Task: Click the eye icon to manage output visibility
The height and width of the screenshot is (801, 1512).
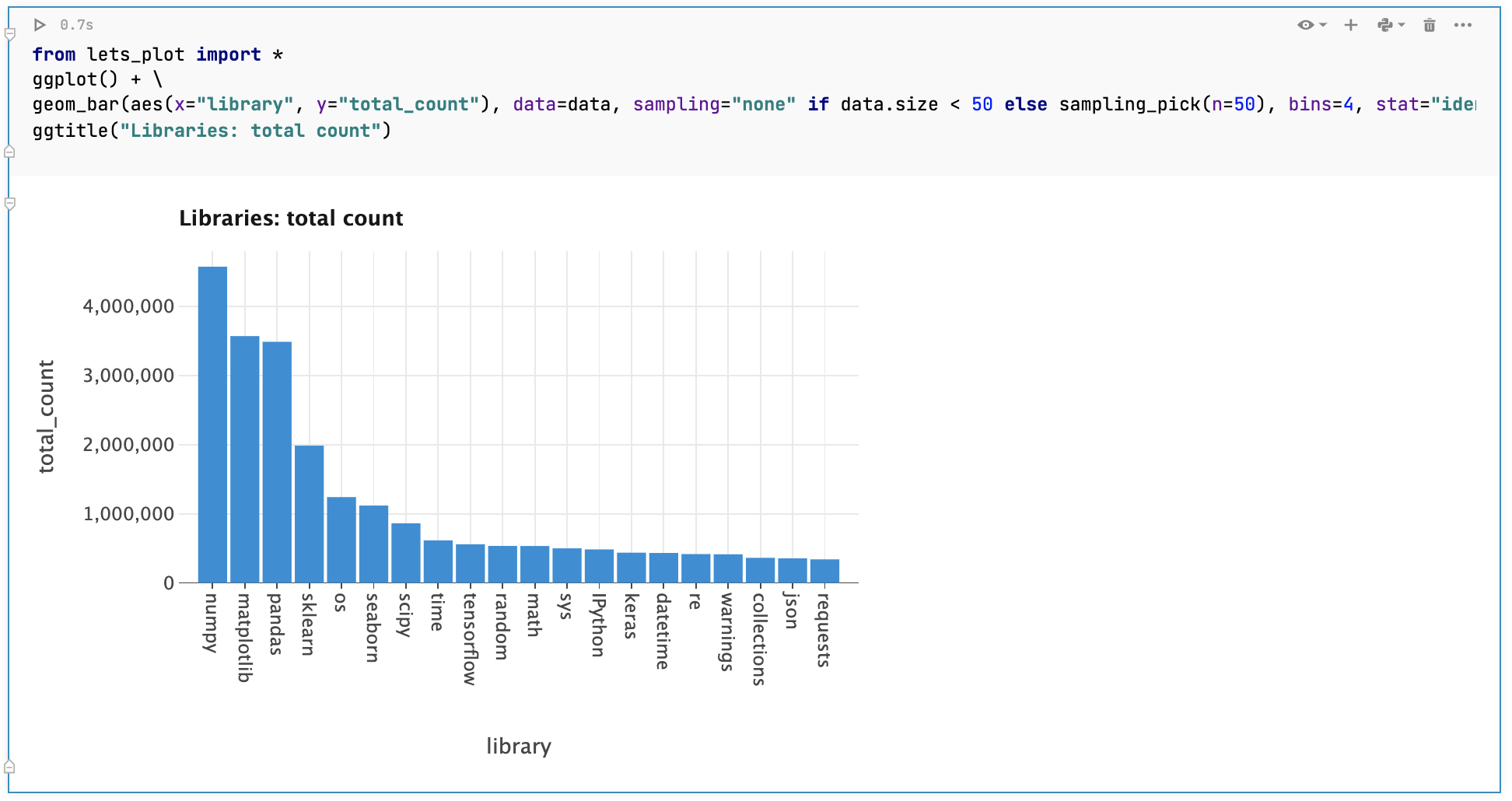Action: 1305,25
